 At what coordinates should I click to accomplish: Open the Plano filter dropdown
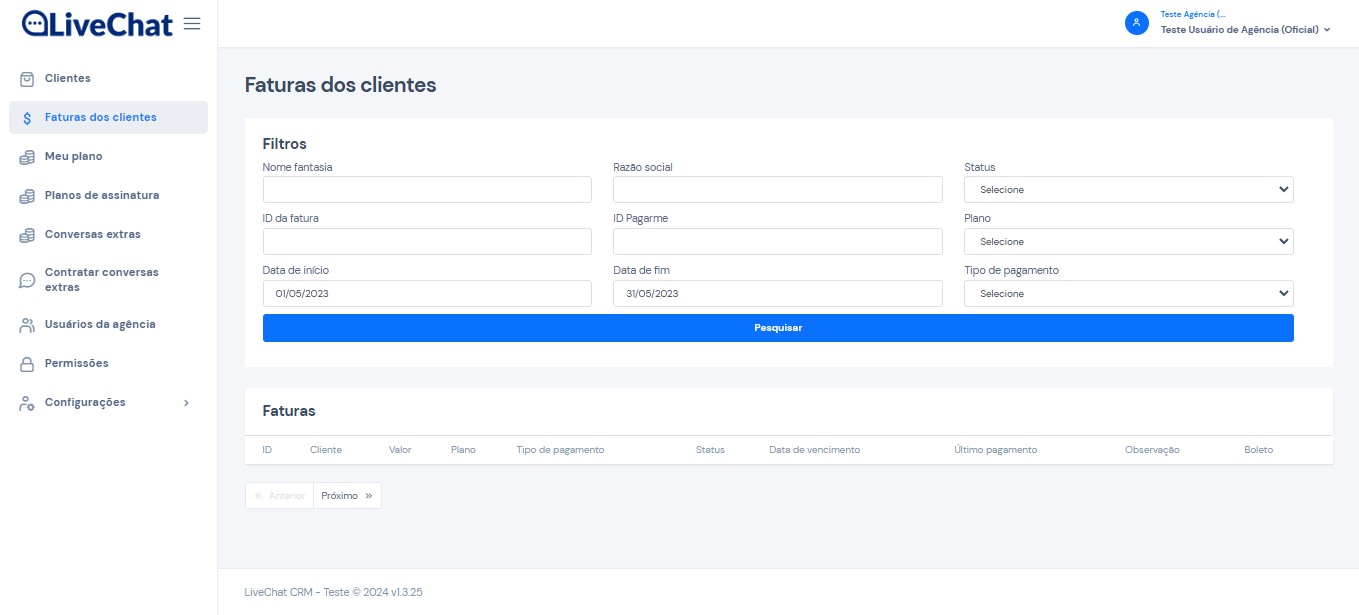1128,242
